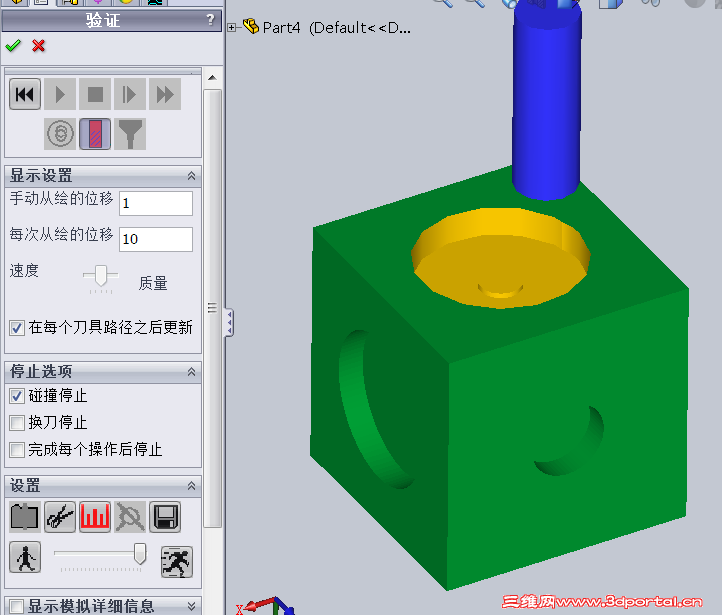The height and width of the screenshot is (615, 722).
Task: Fast forward the simulation
Action: point(165,94)
